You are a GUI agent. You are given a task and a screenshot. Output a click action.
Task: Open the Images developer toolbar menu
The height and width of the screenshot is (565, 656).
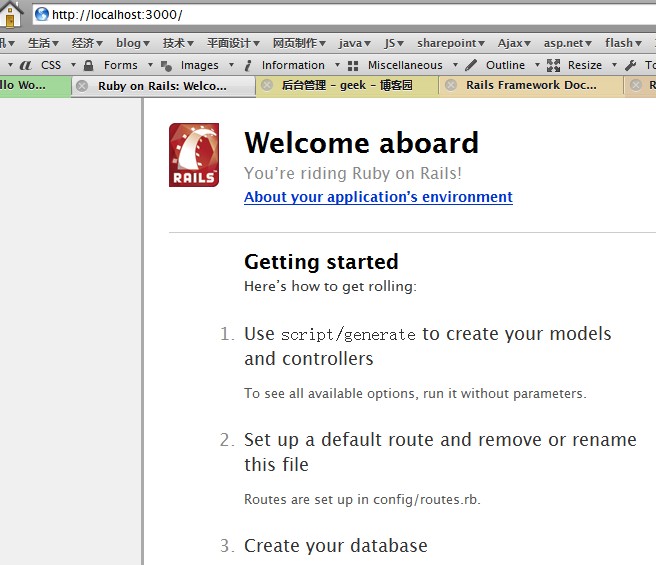[200, 65]
